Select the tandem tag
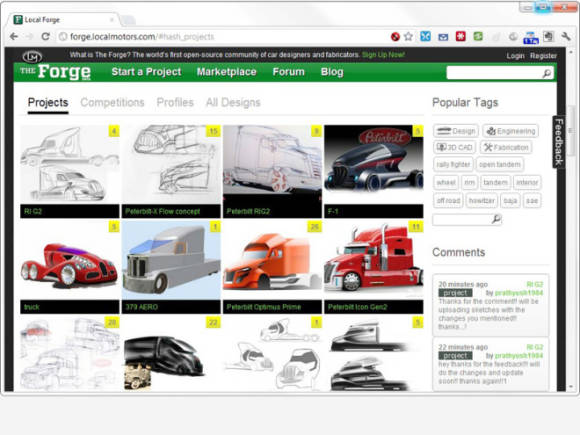This screenshot has width=580, height=435. [x=495, y=182]
